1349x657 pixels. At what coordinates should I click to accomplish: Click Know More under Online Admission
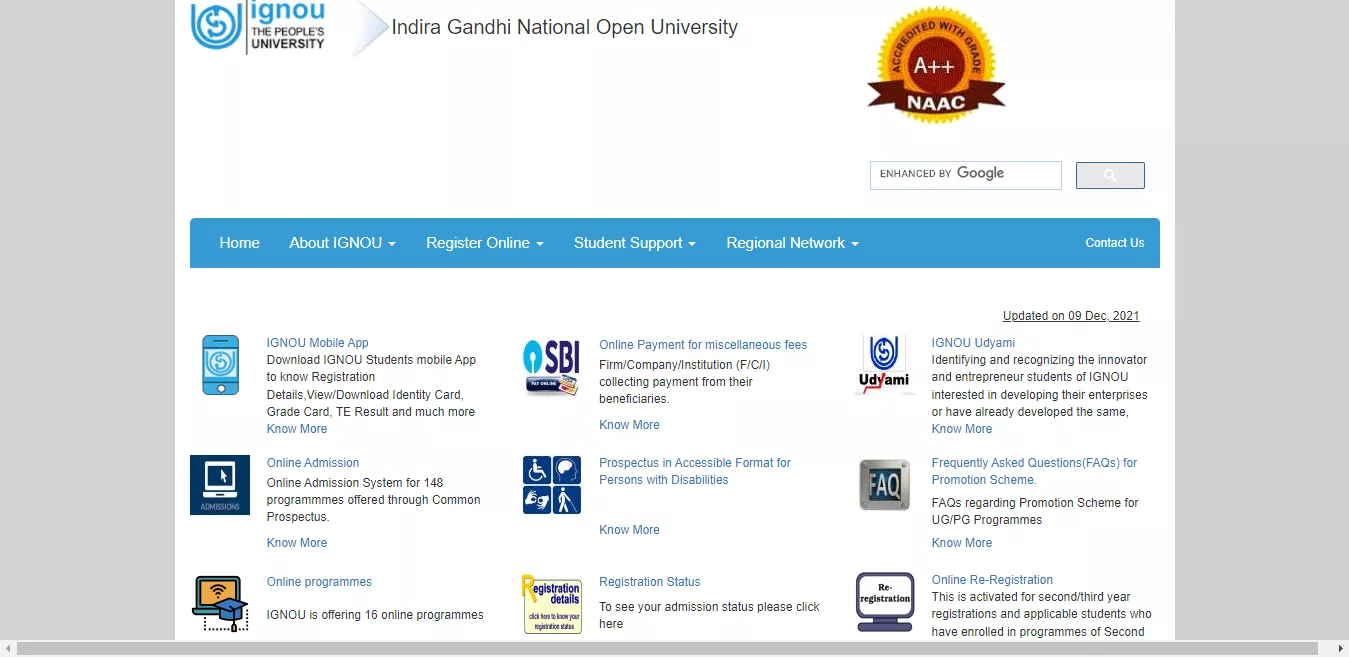(297, 543)
